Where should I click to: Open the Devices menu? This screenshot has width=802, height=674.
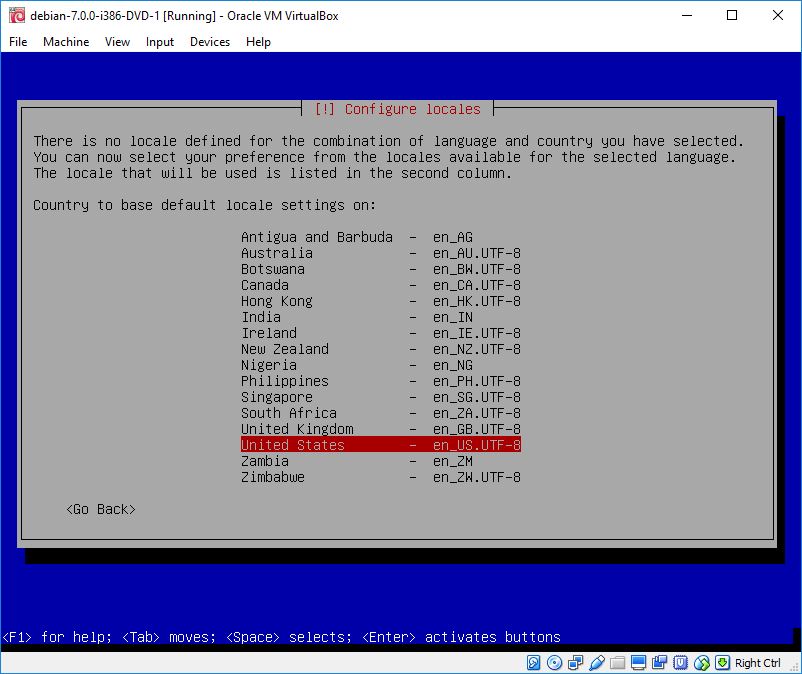pyautogui.click(x=210, y=42)
